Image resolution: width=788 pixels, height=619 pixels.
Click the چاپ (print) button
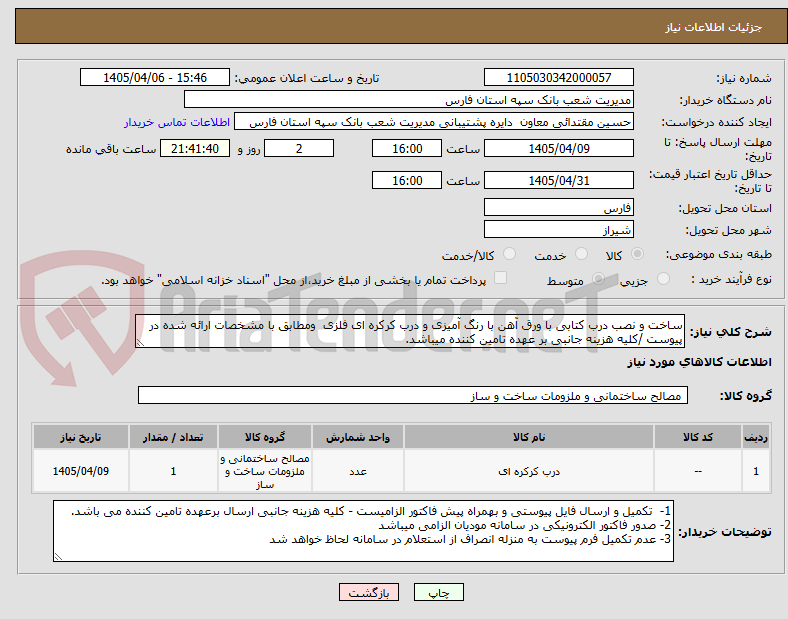[x=438, y=592]
